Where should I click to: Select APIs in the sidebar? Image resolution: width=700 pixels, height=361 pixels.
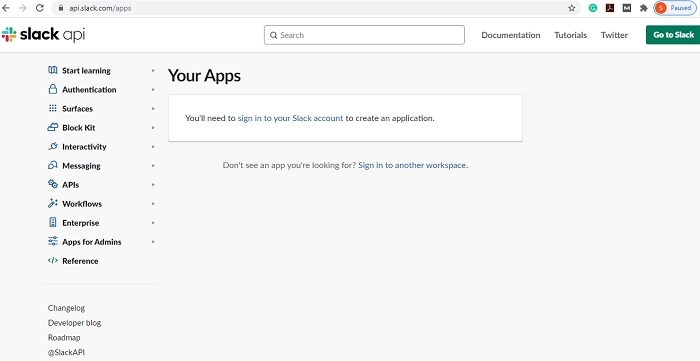point(71,185)
